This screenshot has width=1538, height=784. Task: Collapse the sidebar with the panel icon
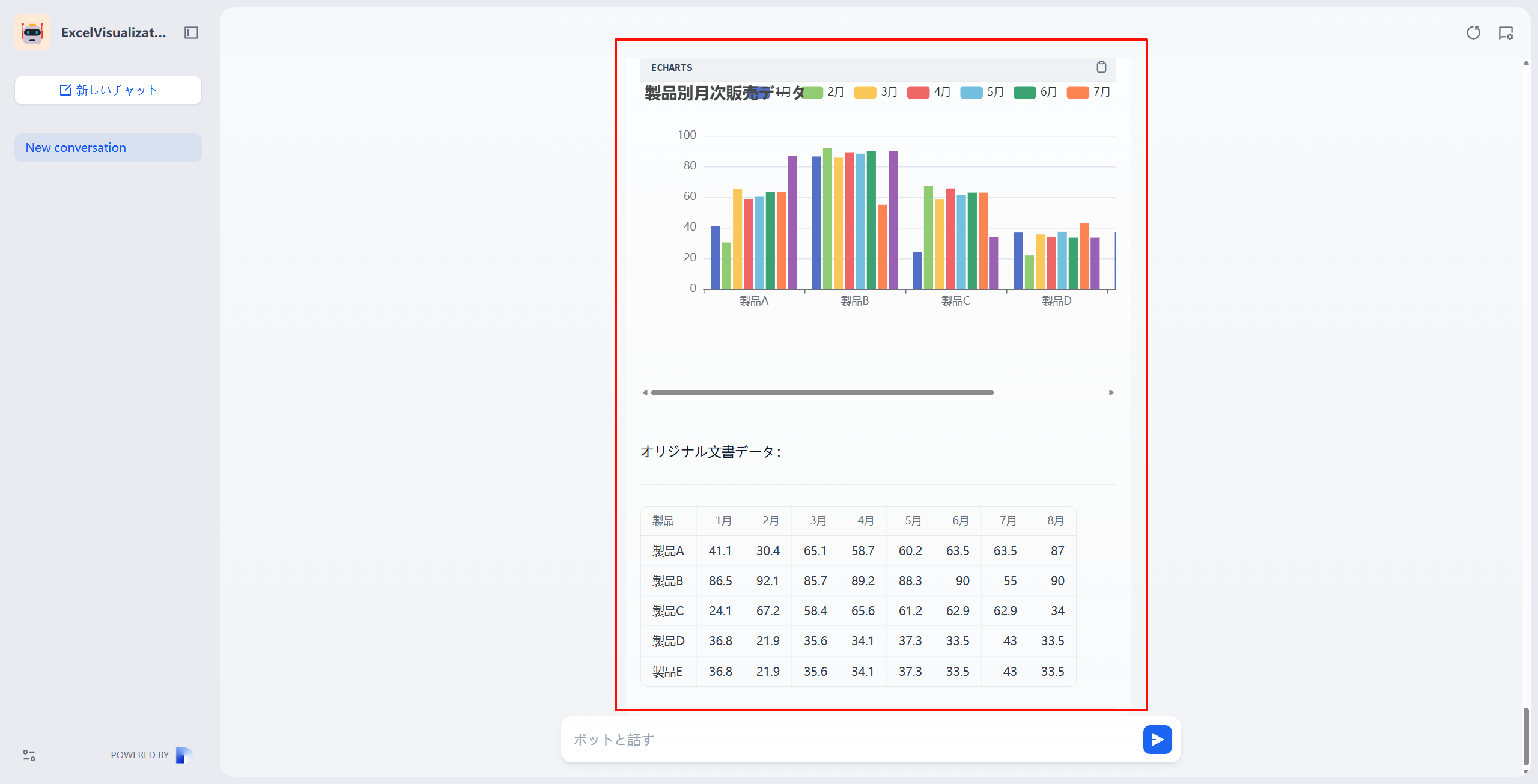point(192,33)
